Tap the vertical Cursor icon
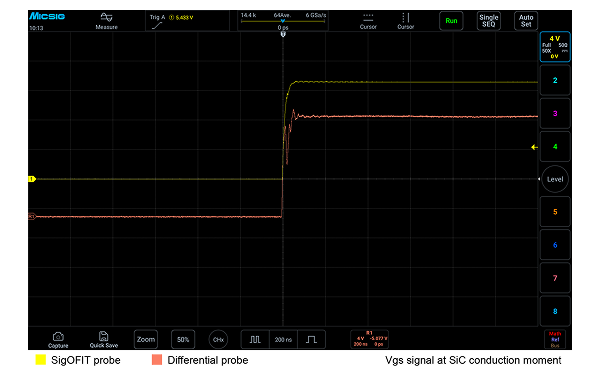600x380 pixels. tap(406, 21)
